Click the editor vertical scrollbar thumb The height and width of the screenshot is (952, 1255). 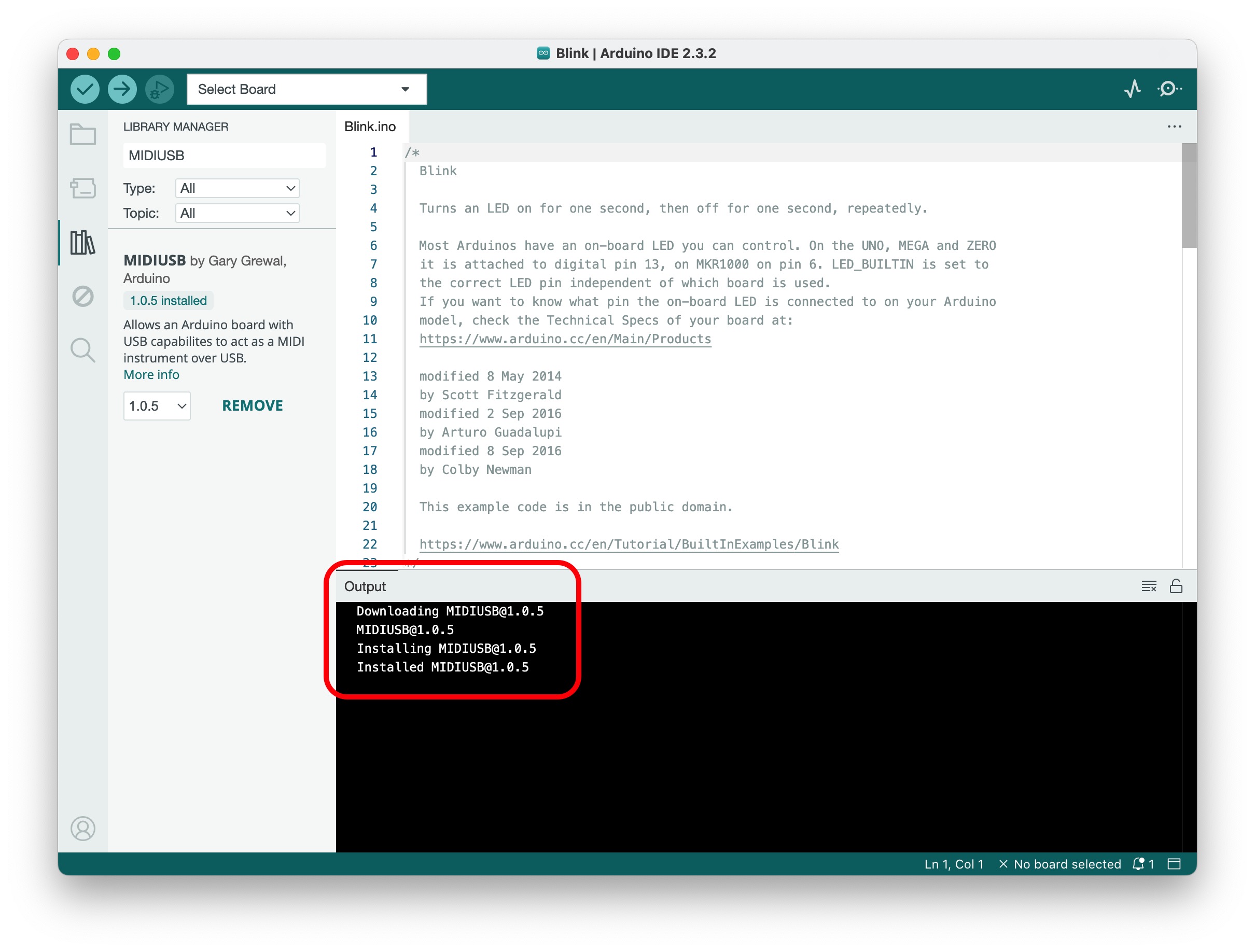[1189, 195]
